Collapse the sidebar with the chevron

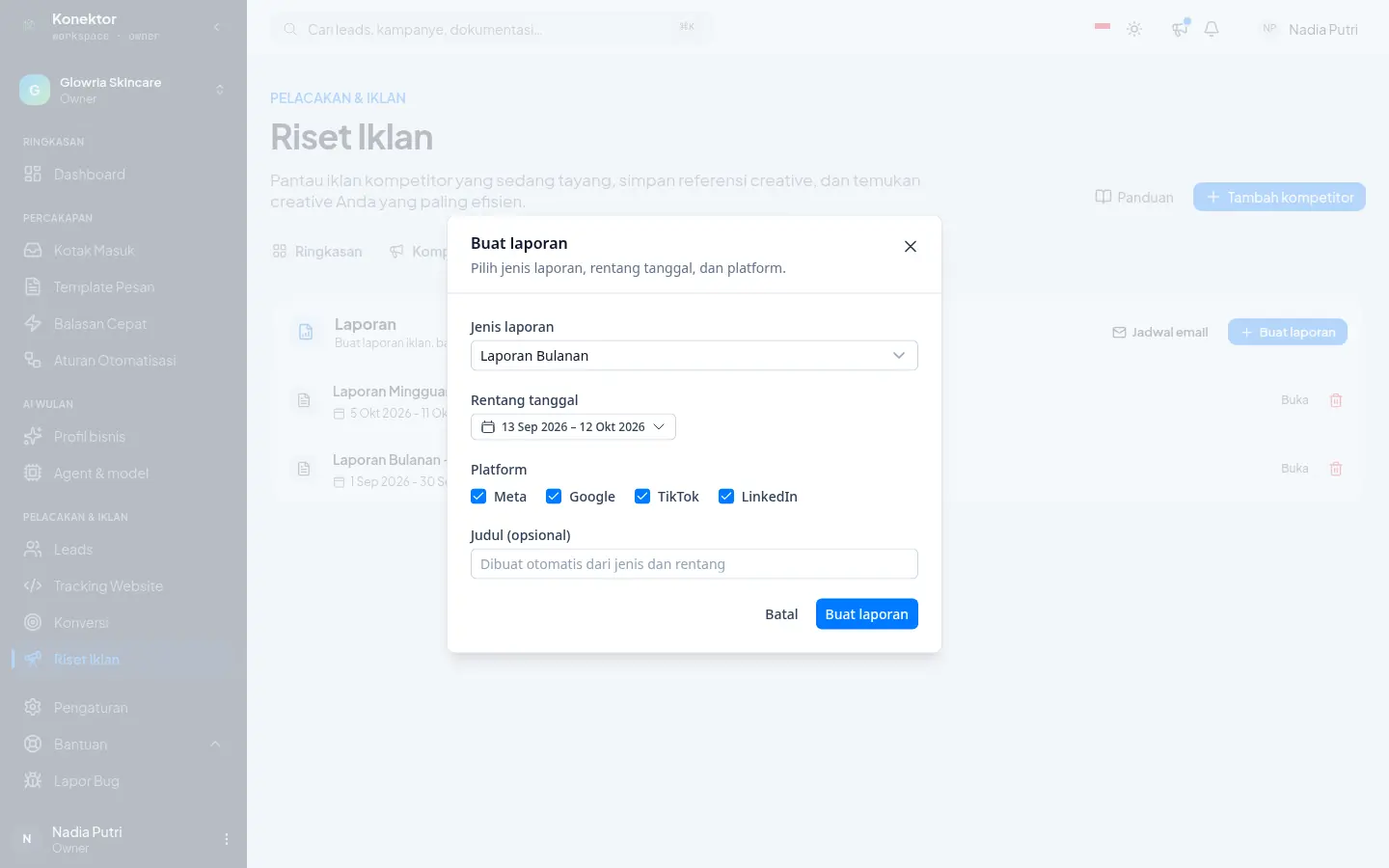(x=217, y=27)
